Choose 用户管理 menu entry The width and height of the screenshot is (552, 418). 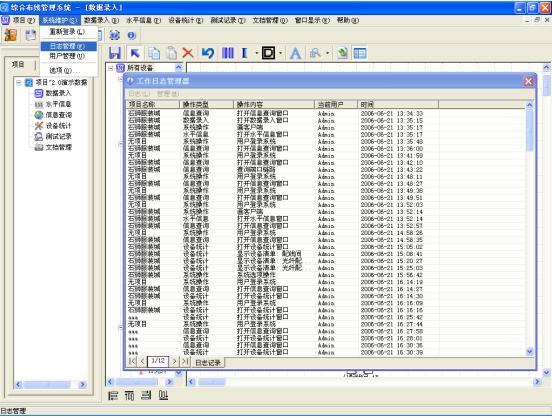(x=67, y=56)
